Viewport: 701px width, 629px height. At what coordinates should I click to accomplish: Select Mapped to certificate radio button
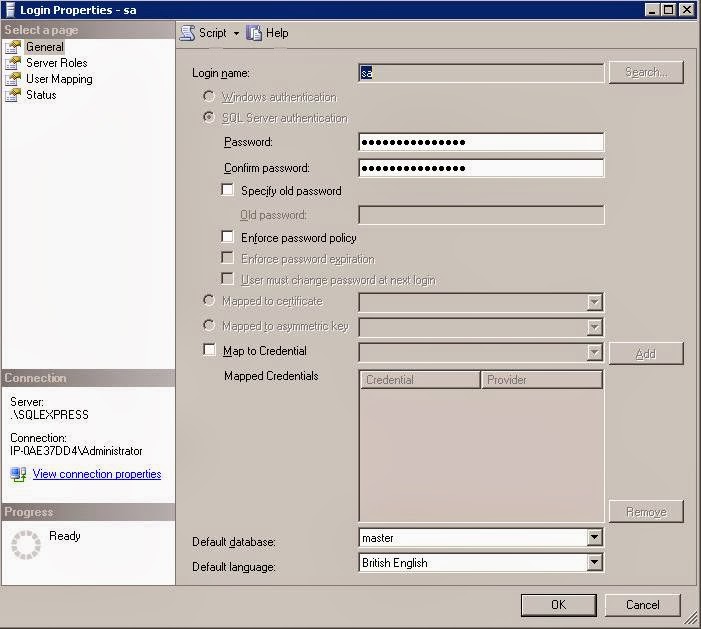click(x=209, y=300)
